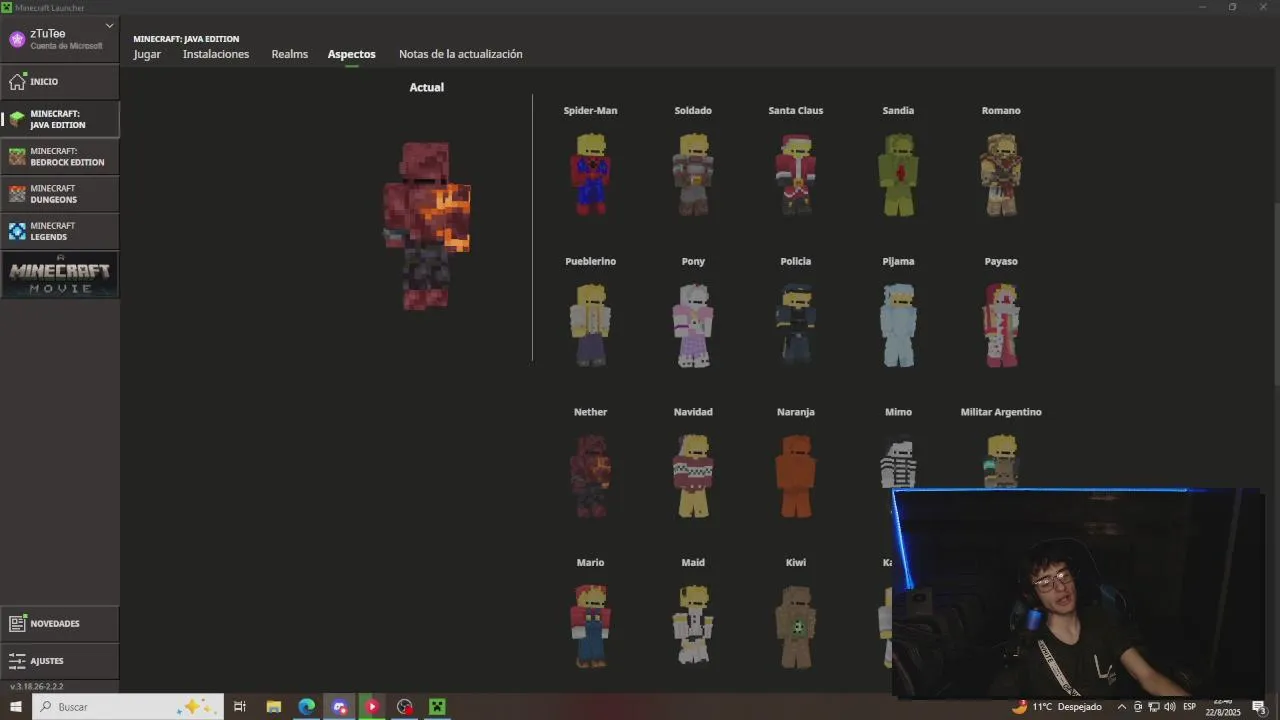The height and width of the screenshot is (720, 1280).
Task: Pick the Nether skin
Action: (x=591, y=476)
